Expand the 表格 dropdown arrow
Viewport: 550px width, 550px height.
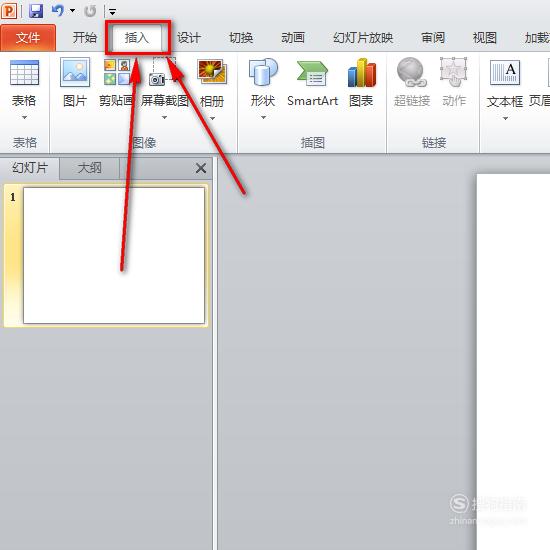click(24, 118)
